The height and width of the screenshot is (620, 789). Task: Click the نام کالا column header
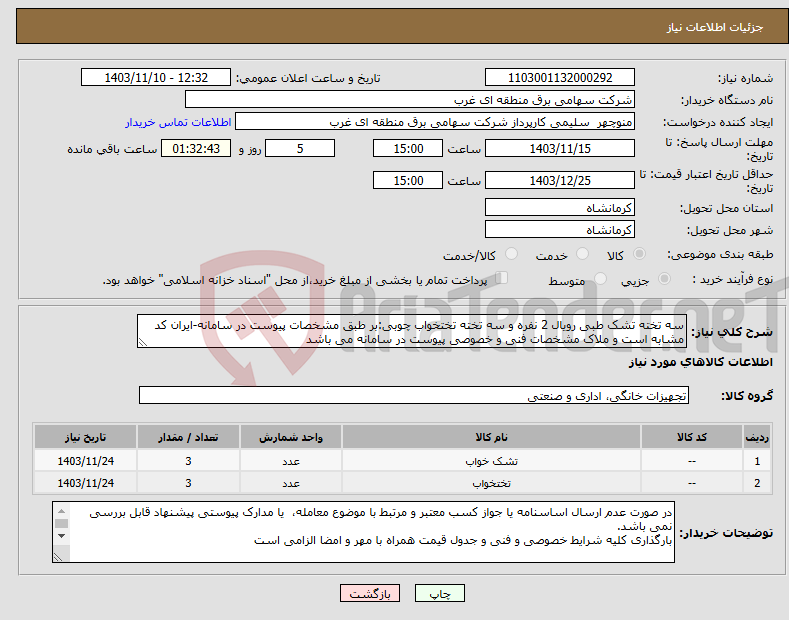tap(491, 437)
